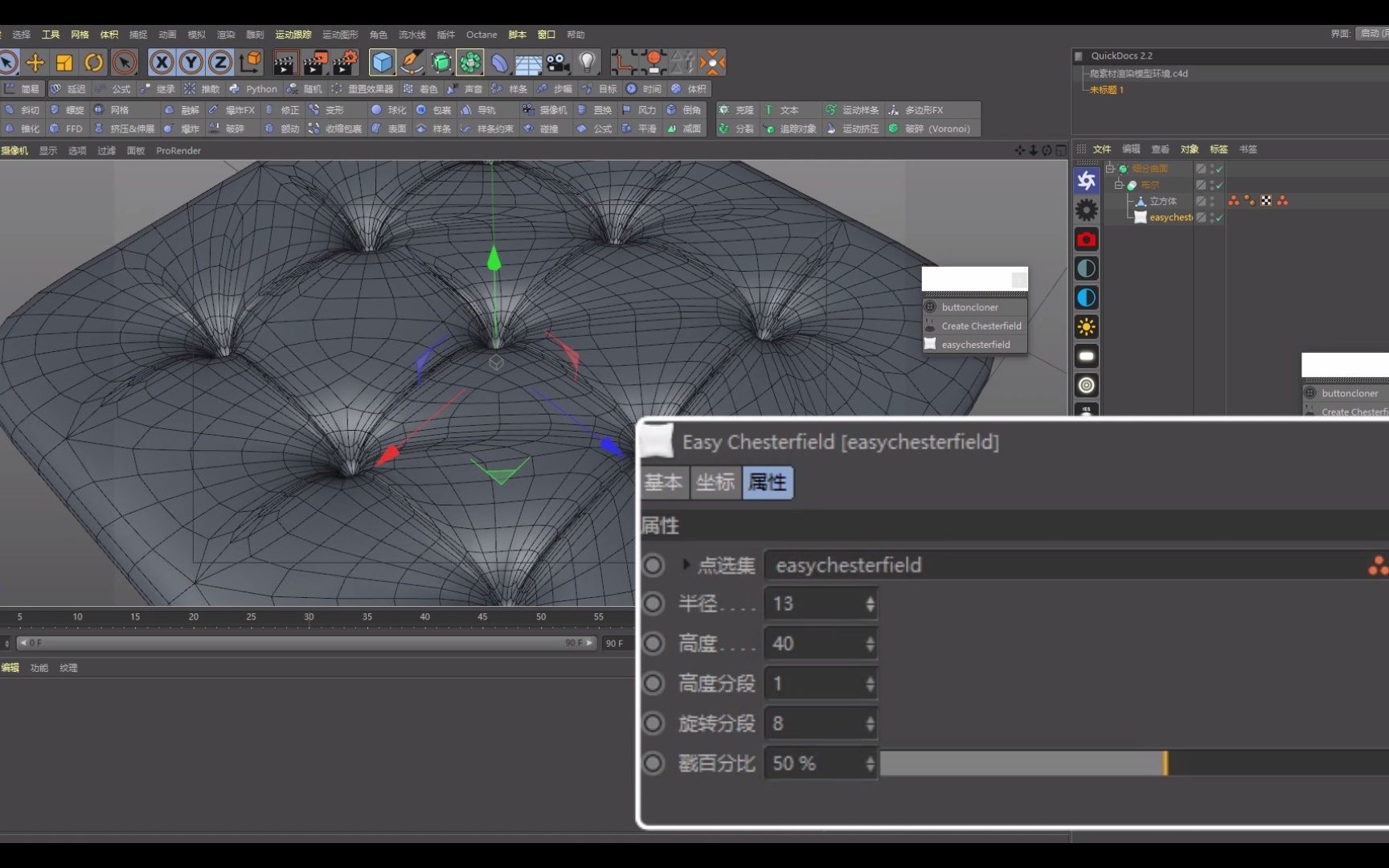Add a Cube primitive object
Screen dimensions: 1389x868
point(382,62)
